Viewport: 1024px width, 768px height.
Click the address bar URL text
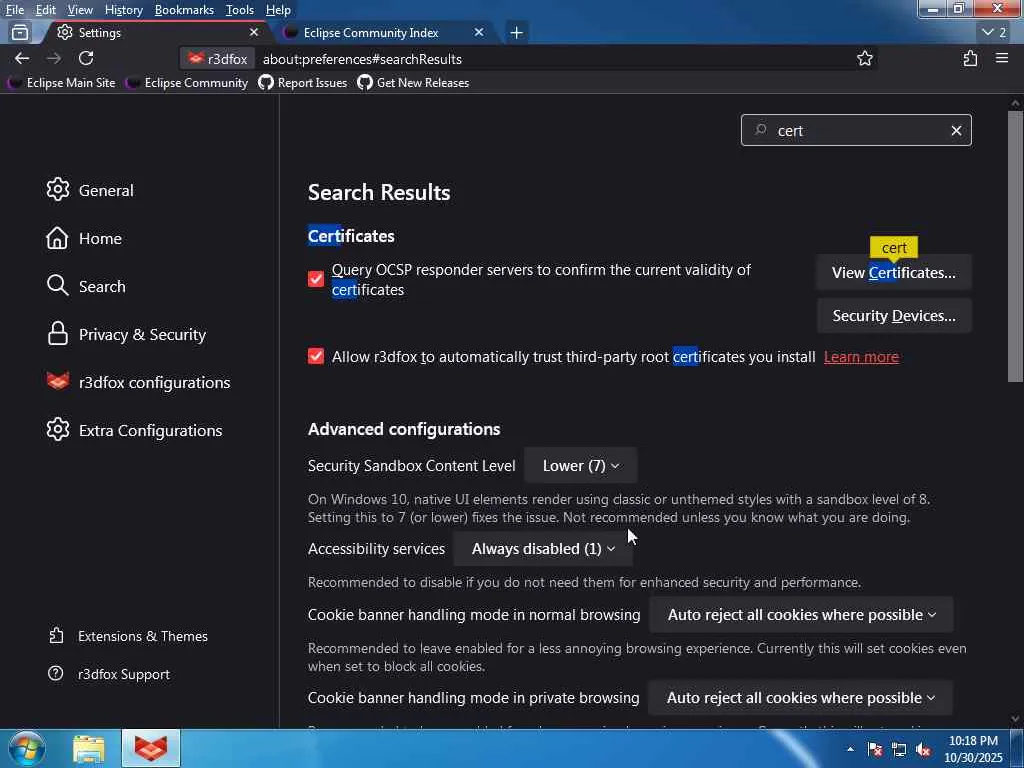pos(362,59)
